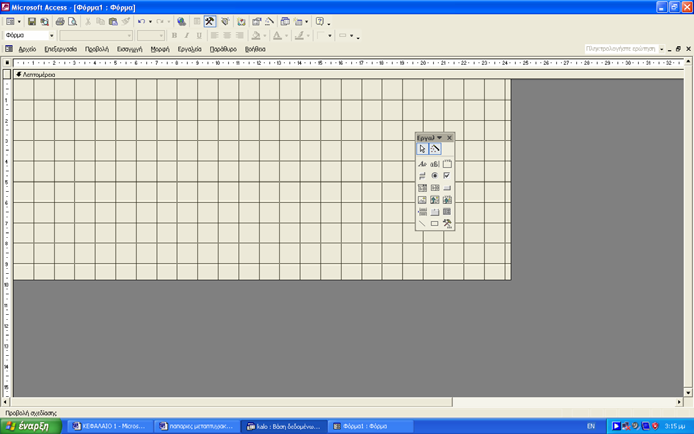Open Print Preview from the toolbar
This screenshot has width=694, height=434.
(72, 21)
